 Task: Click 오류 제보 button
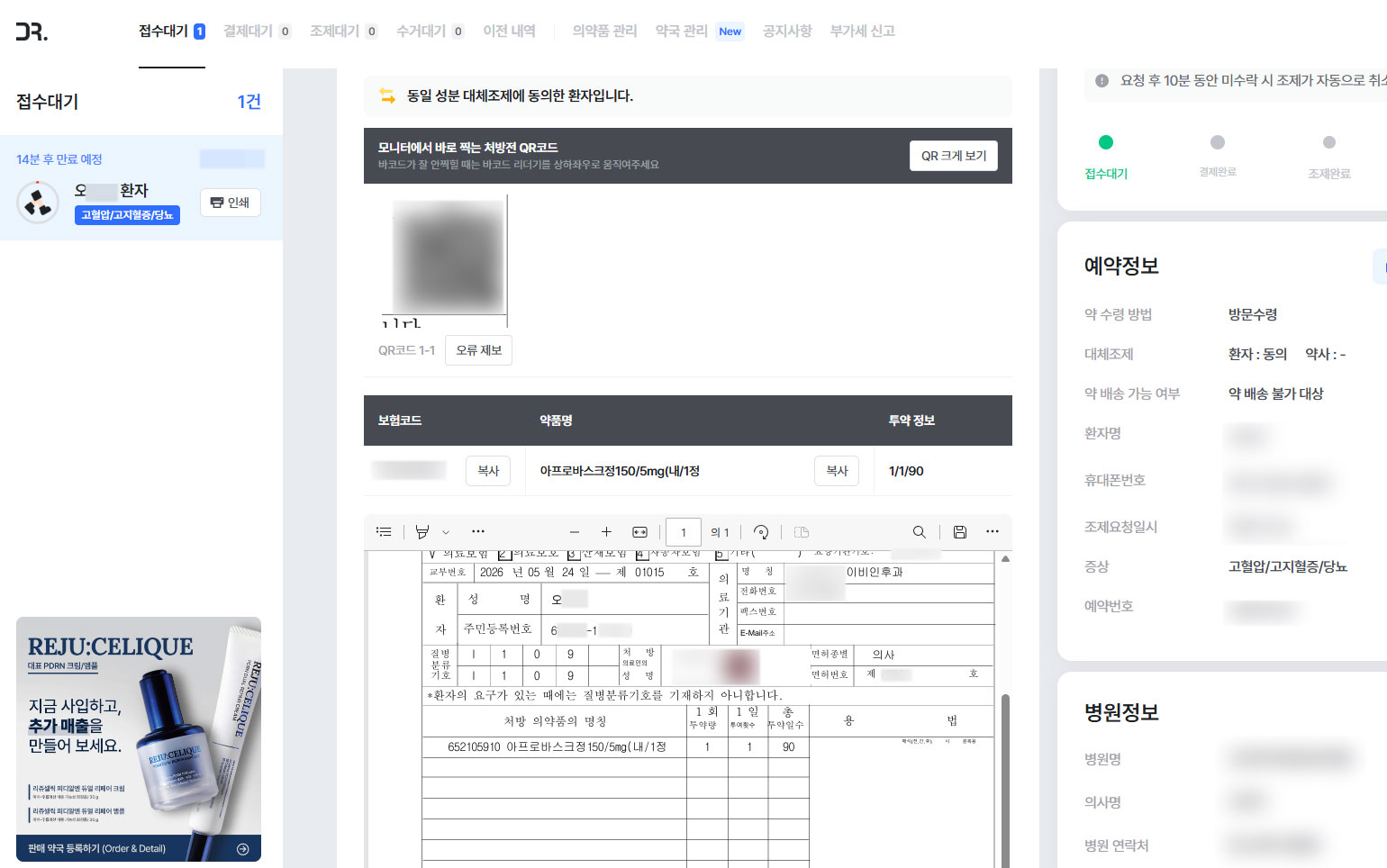pos(479,350)
